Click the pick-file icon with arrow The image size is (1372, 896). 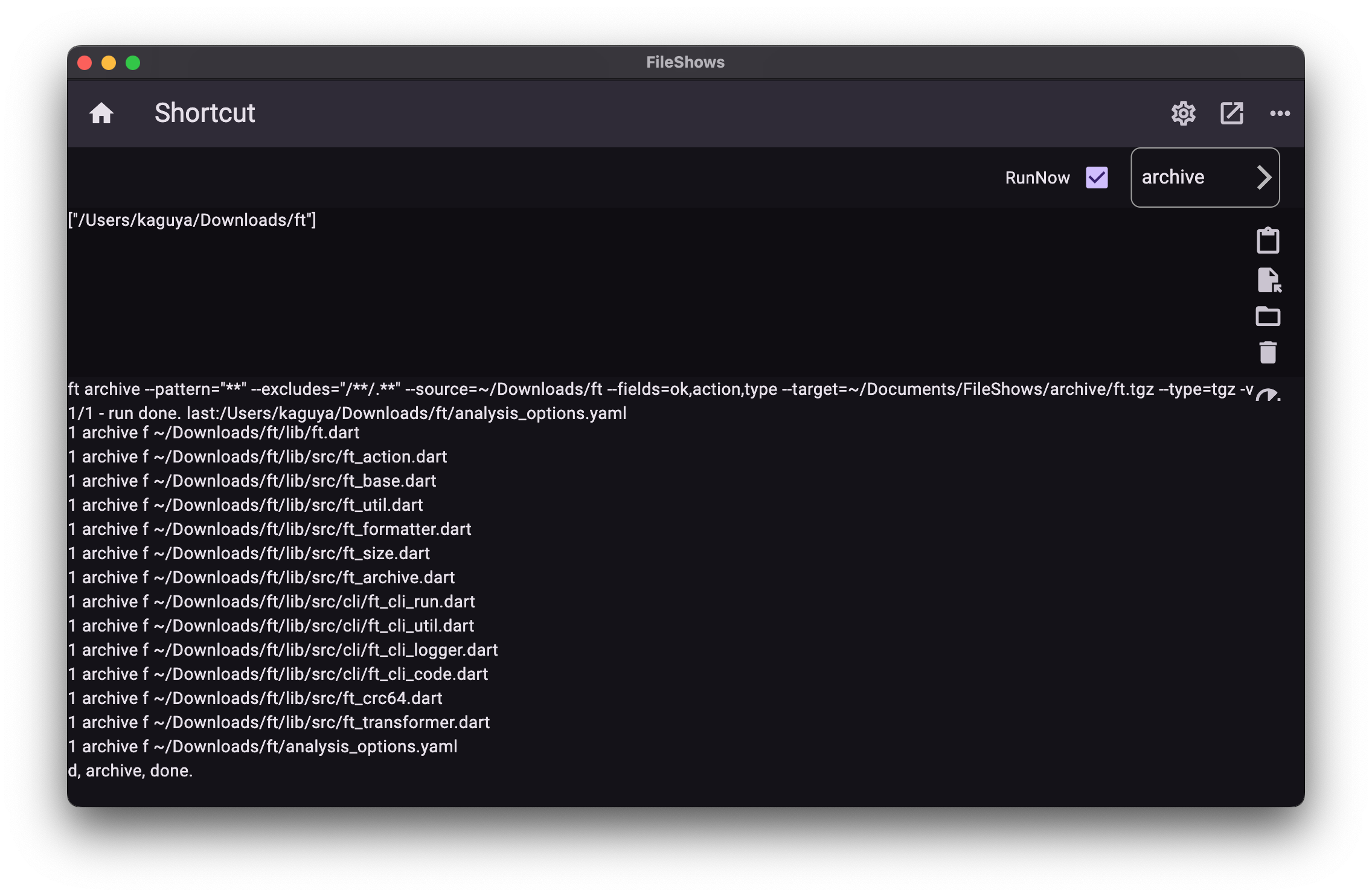(1269, 280)
